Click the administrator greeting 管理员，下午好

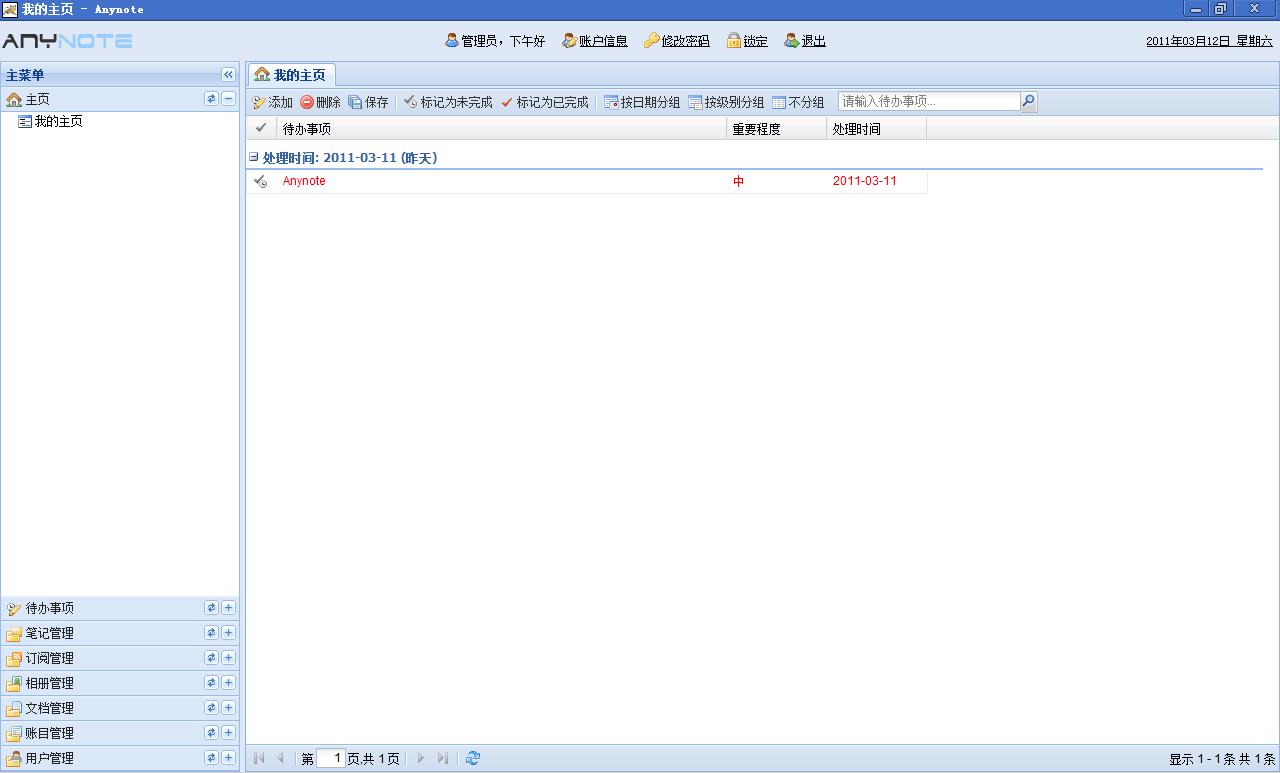[x=495, y=41]
